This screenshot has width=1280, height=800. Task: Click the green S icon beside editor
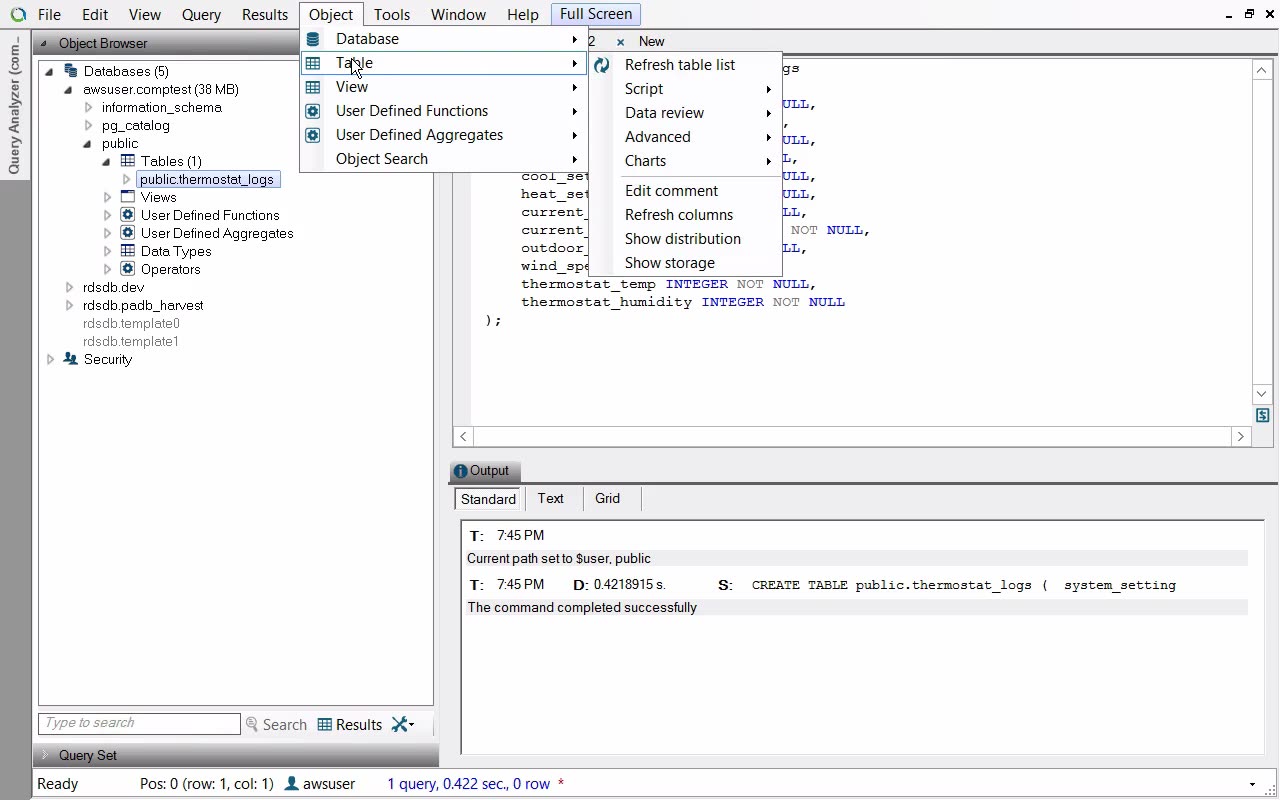[1262, 415]
